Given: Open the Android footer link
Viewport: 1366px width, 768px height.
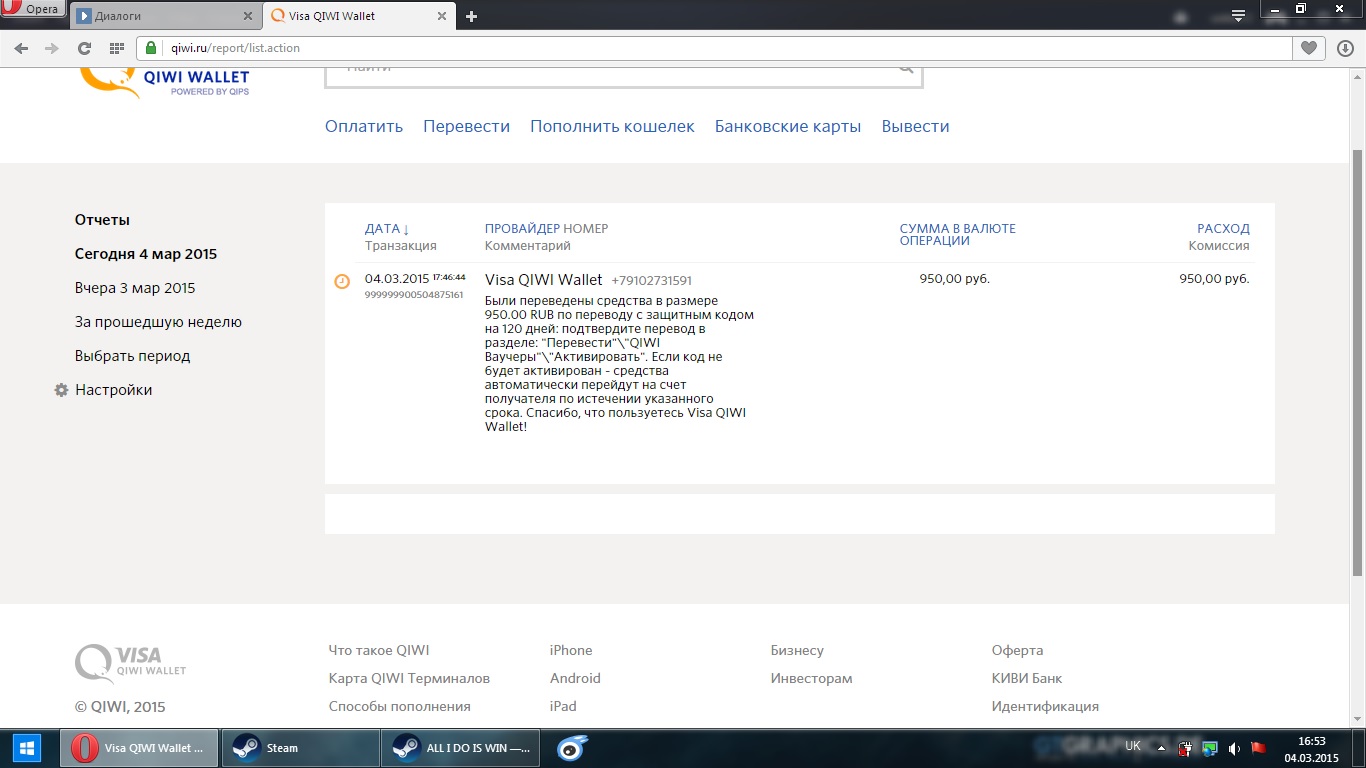Looking at the screenshot, I should click(575, 678).
